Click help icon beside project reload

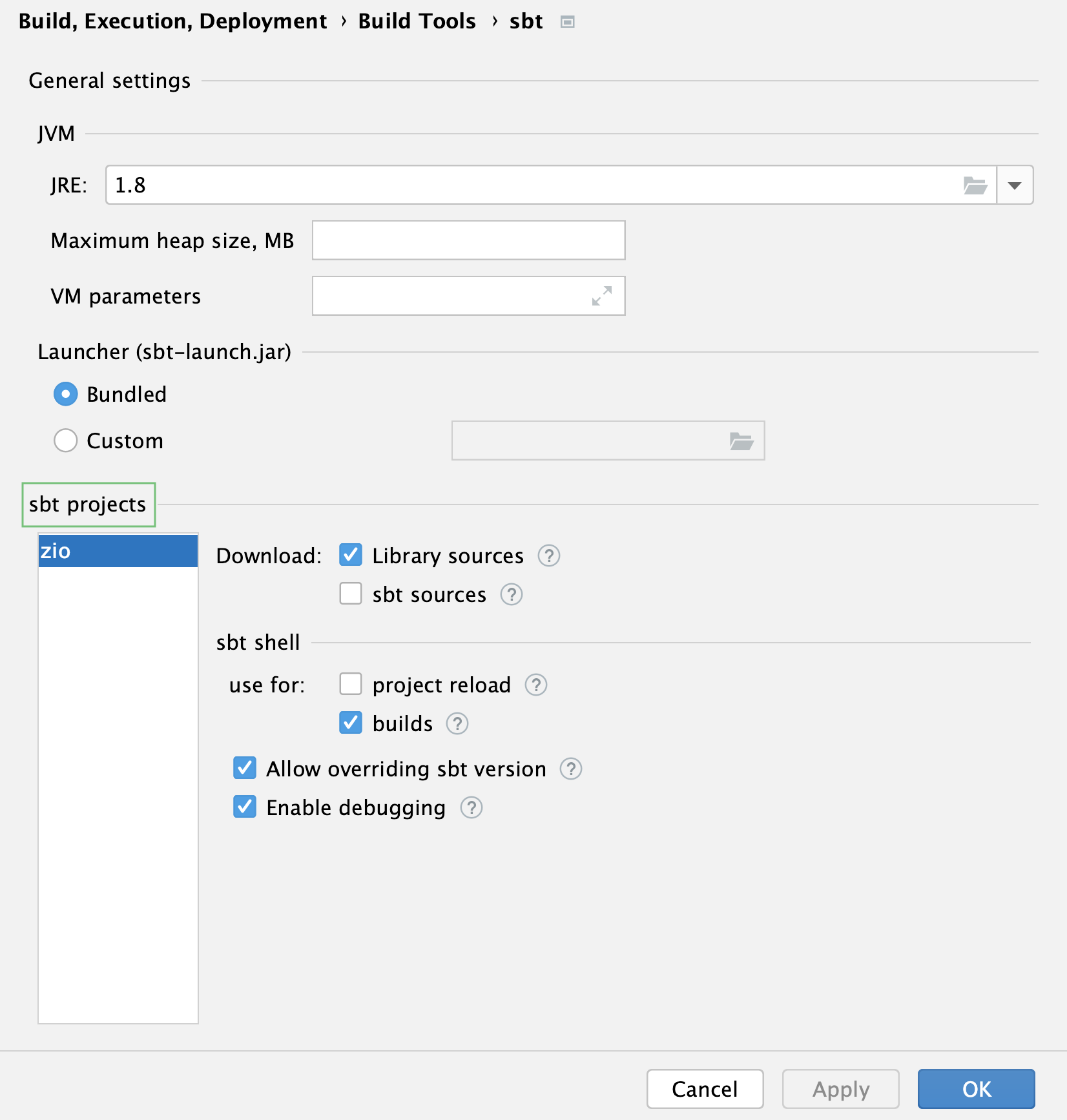[535, 685]
